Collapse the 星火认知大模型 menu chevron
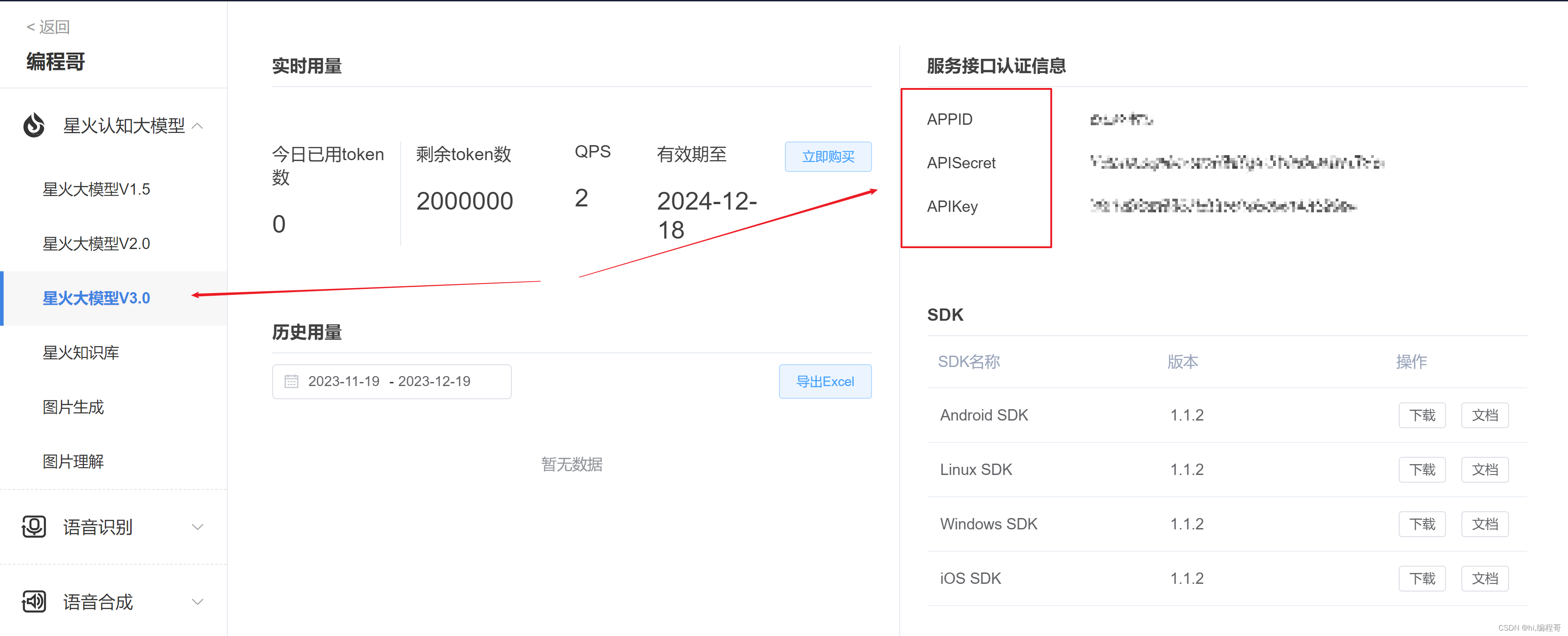 pyautogui.click(x=197, y=126)
